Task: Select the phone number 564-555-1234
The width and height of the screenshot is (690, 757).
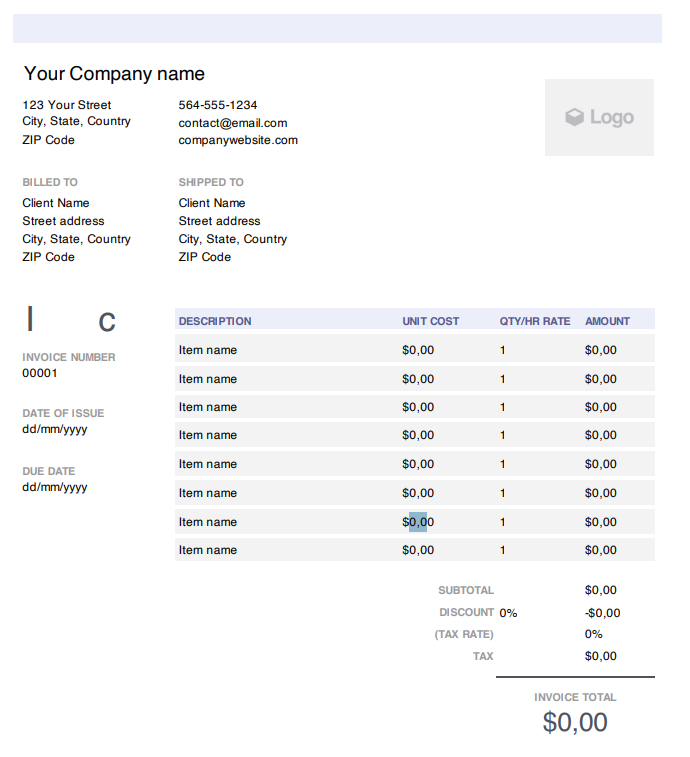Action: click(218, 105)
